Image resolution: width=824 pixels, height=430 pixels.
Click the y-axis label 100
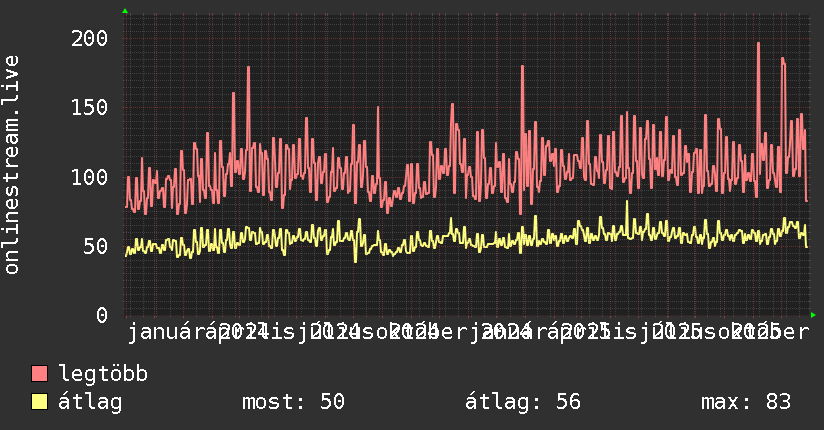click(x=89, y=177)
